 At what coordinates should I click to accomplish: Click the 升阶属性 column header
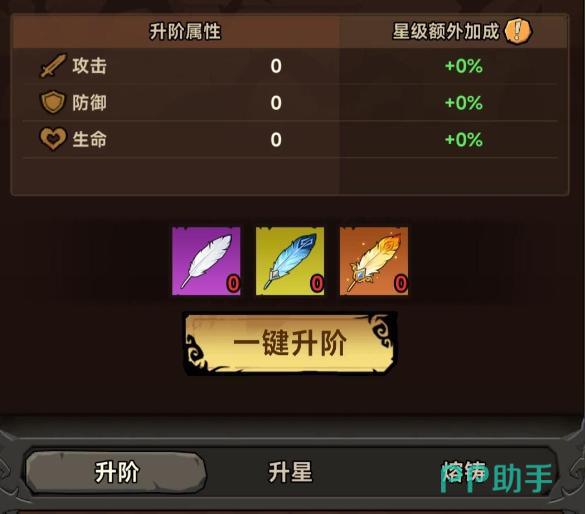click(x=185, y=31)
